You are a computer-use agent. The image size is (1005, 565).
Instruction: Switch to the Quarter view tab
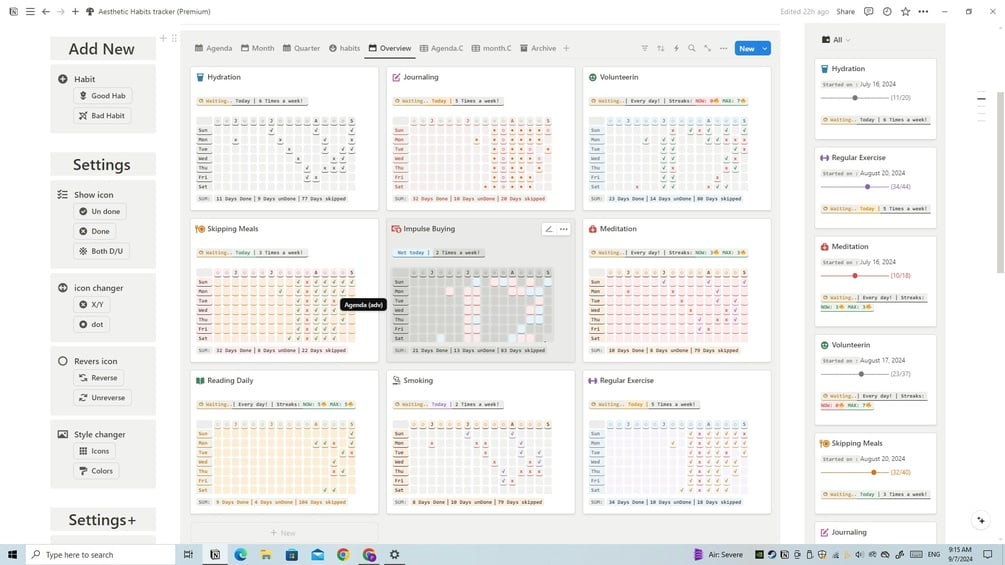point(301,48)
